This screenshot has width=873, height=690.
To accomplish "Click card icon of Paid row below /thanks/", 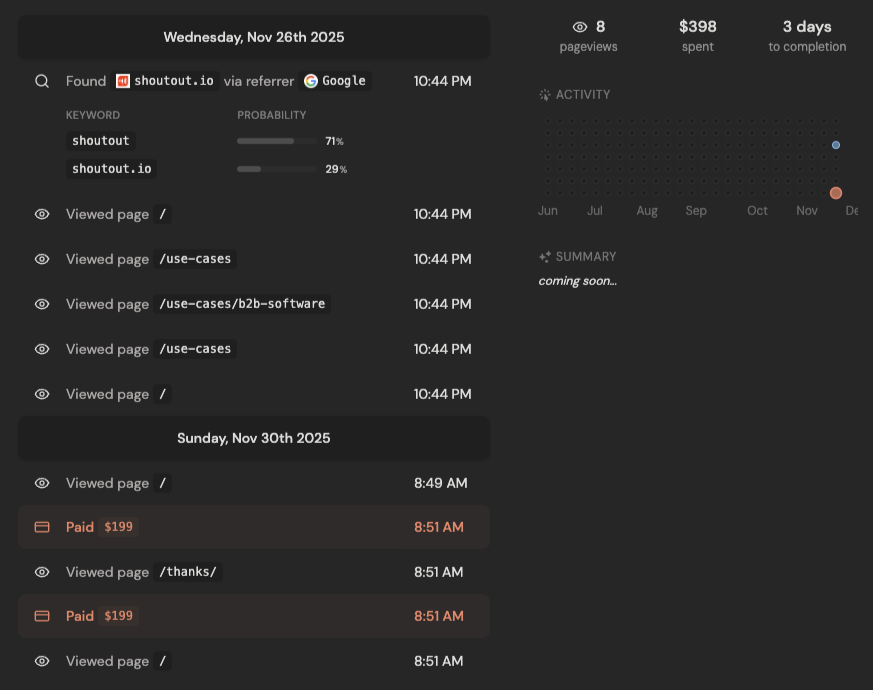I will 42,616.
